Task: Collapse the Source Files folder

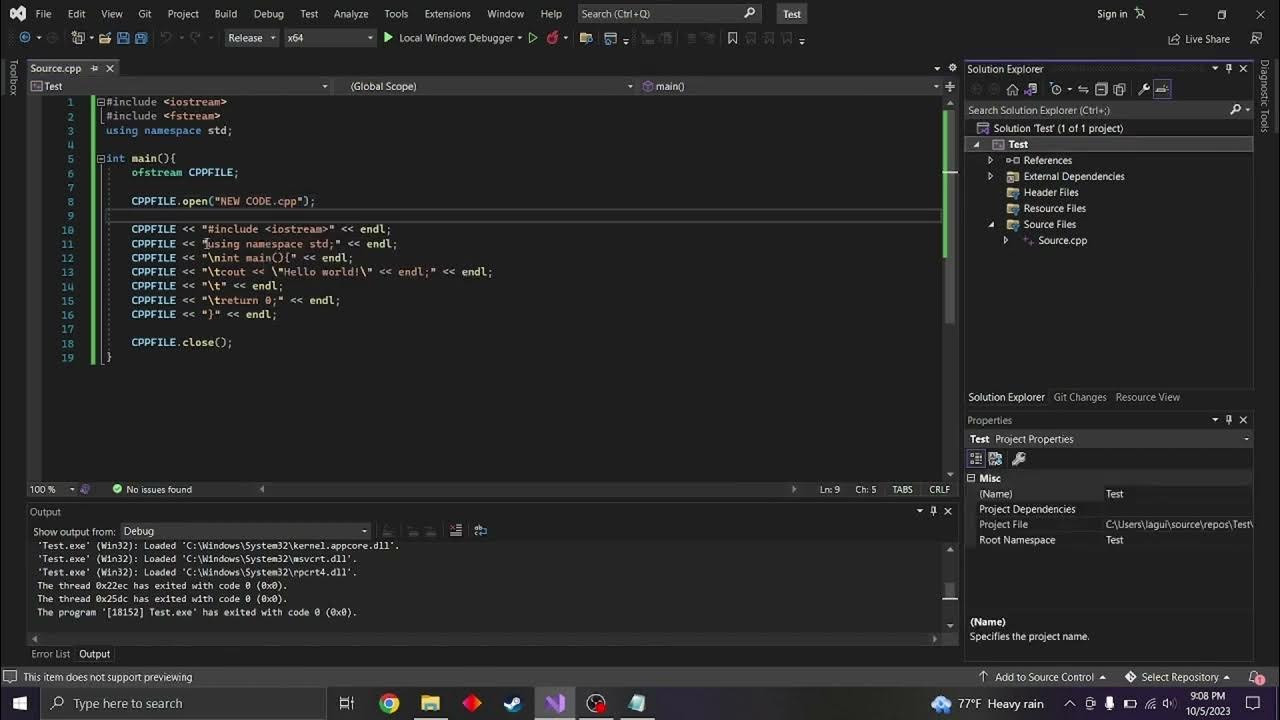Action: point(991,224)
